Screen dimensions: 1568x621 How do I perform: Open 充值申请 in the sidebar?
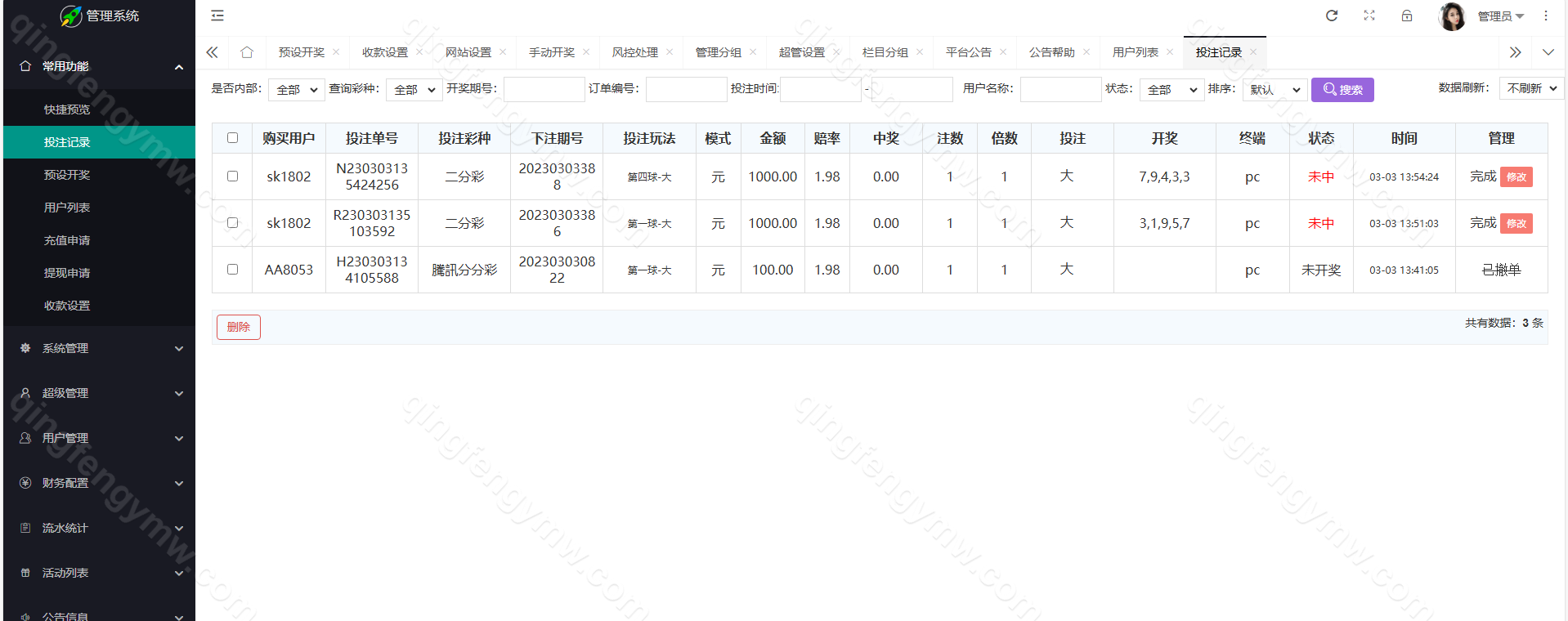(x=67, y=240)
